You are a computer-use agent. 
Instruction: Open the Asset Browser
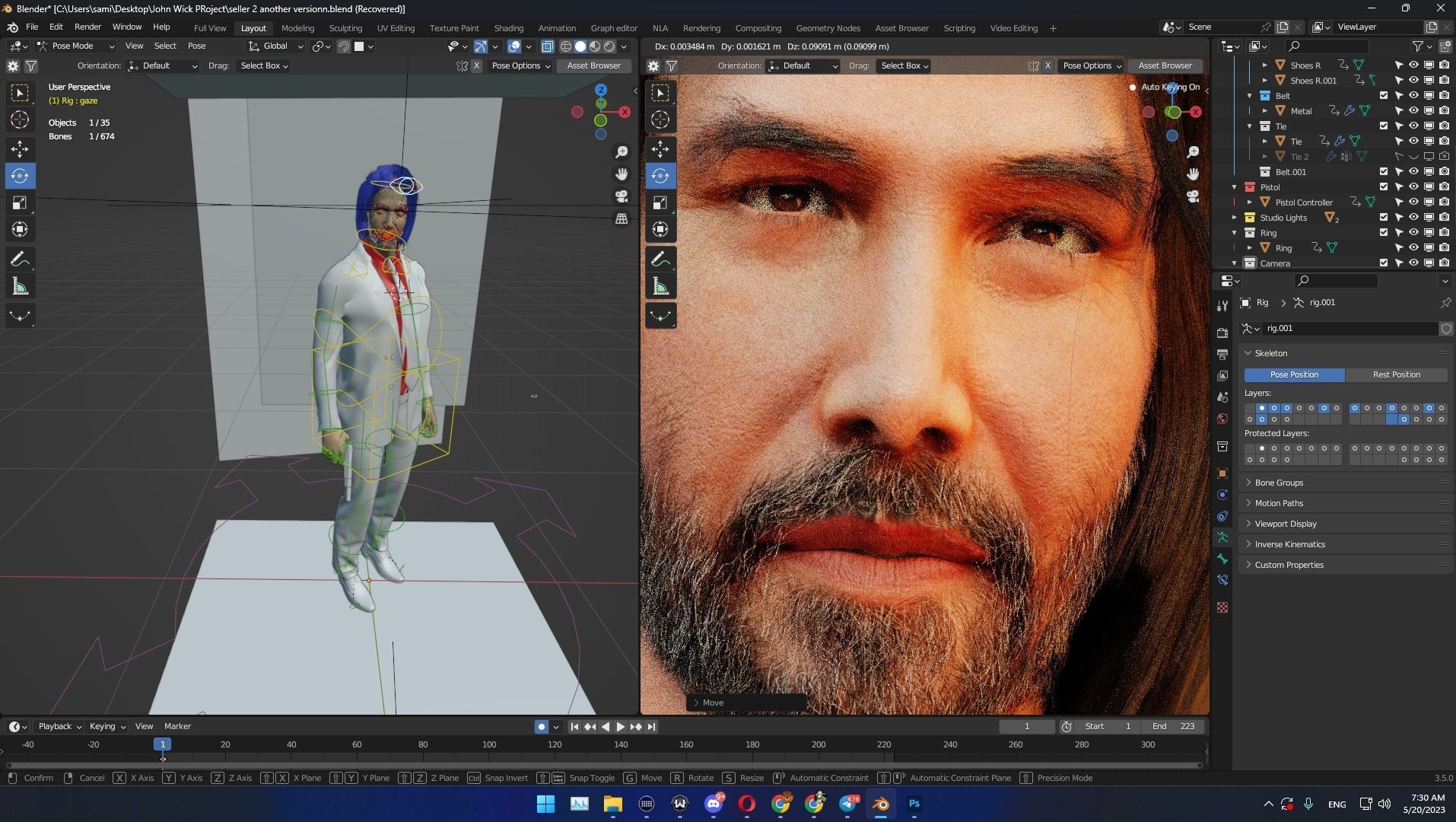coord(593,65)
